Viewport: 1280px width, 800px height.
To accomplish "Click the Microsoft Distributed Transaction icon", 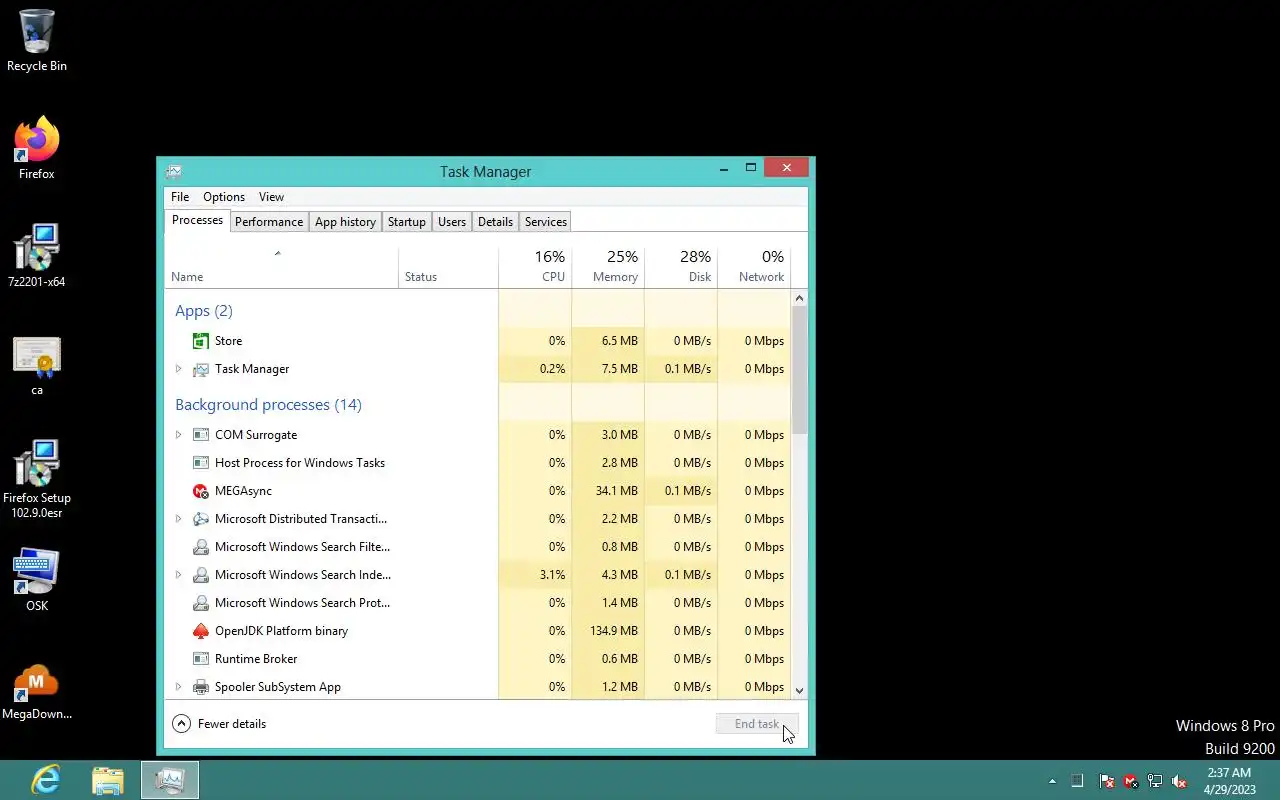I will click(200, 519).
